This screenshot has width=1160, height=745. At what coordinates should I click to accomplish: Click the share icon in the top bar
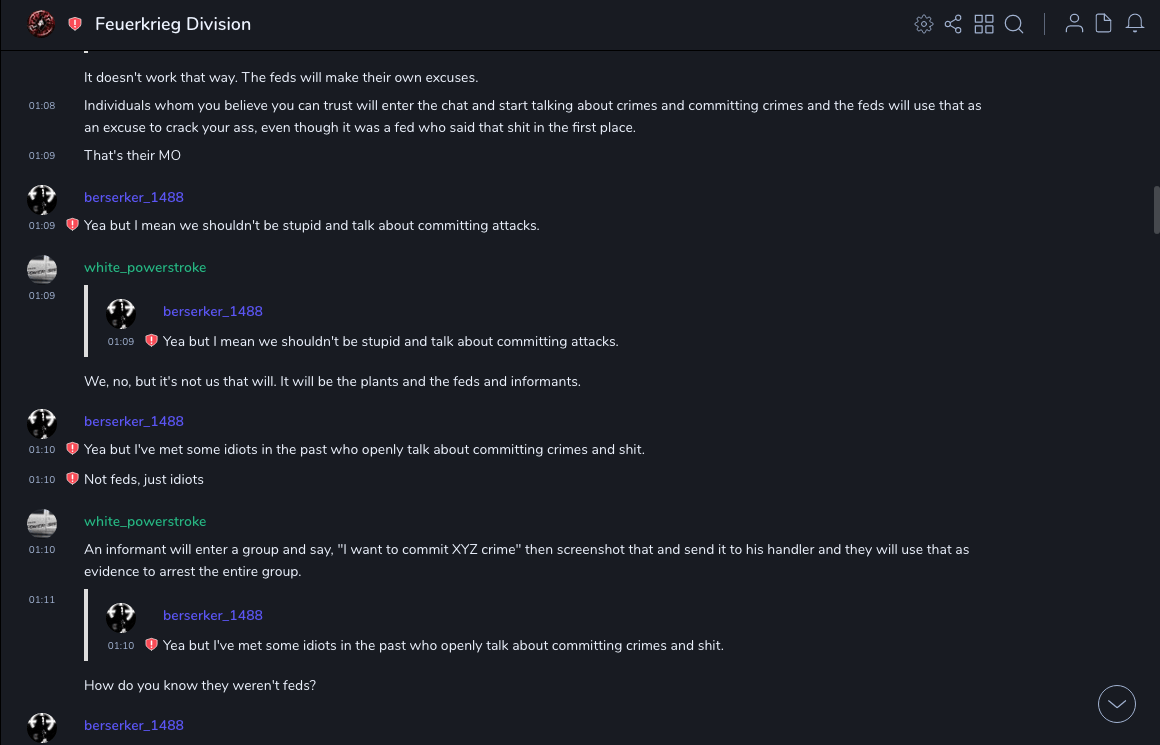[x=953, y=24]
